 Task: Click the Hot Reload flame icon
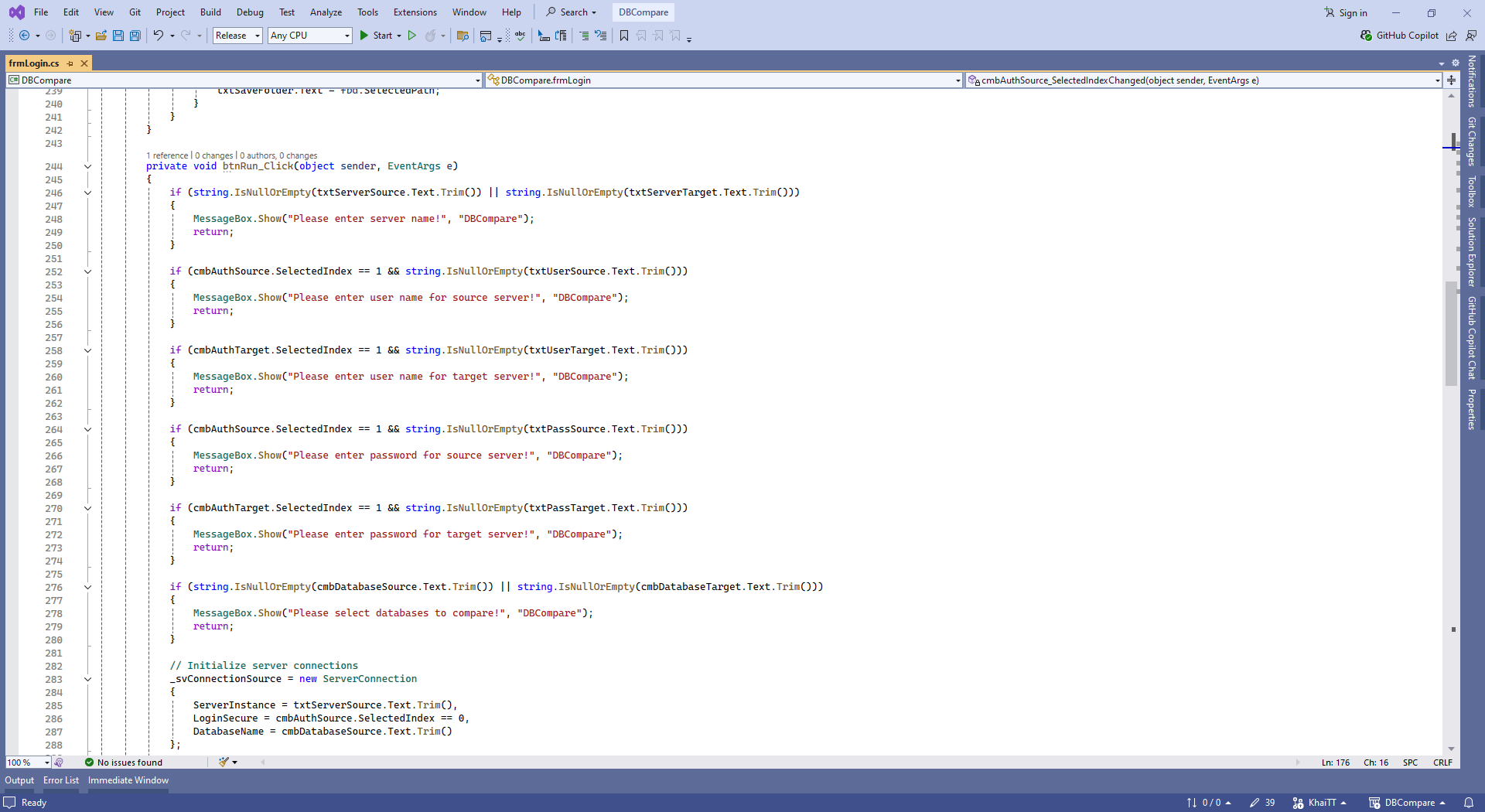click(x=431, y=36)
